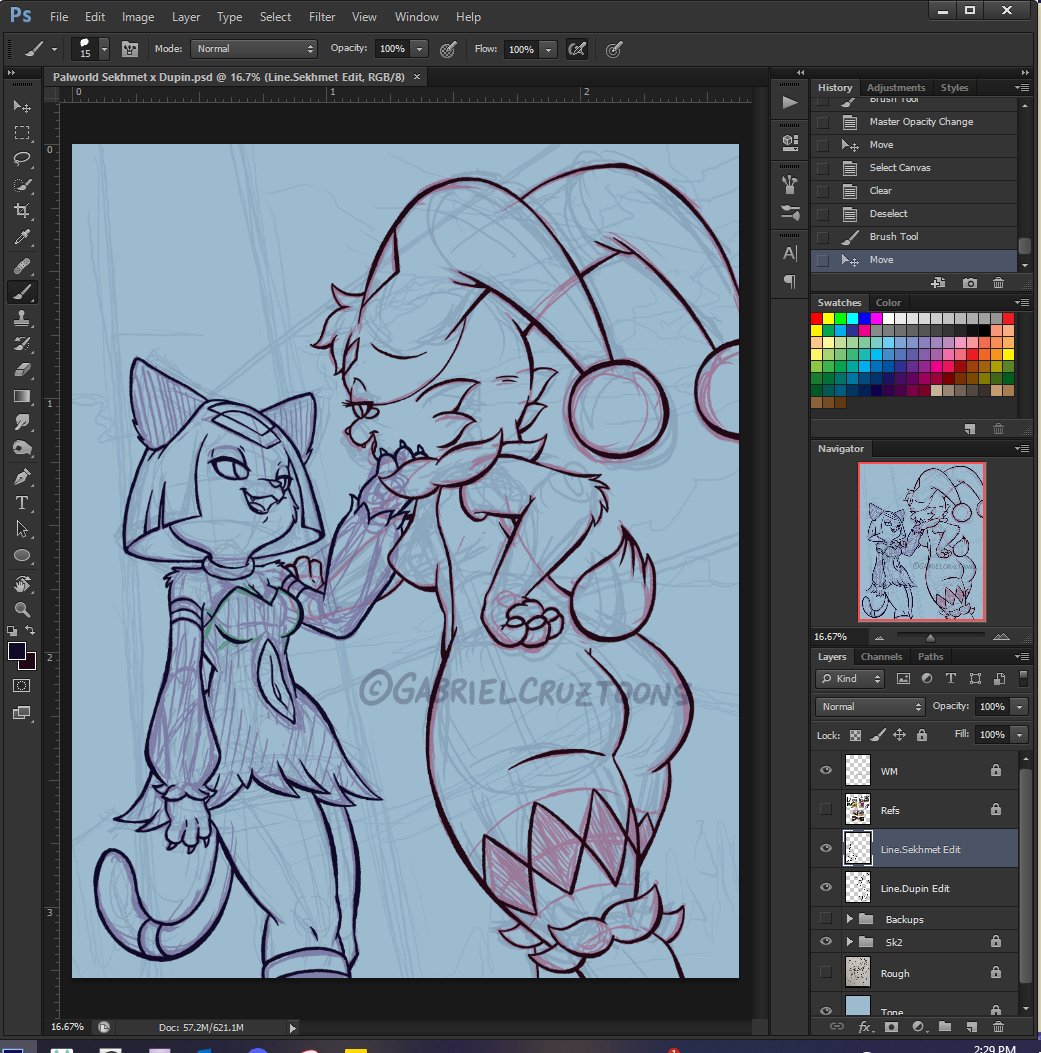Viewport: 1041px width, 1053px height.
Task: Hide the Line.Sekhmet Edit layer
Action: click(x=826, y=848)
